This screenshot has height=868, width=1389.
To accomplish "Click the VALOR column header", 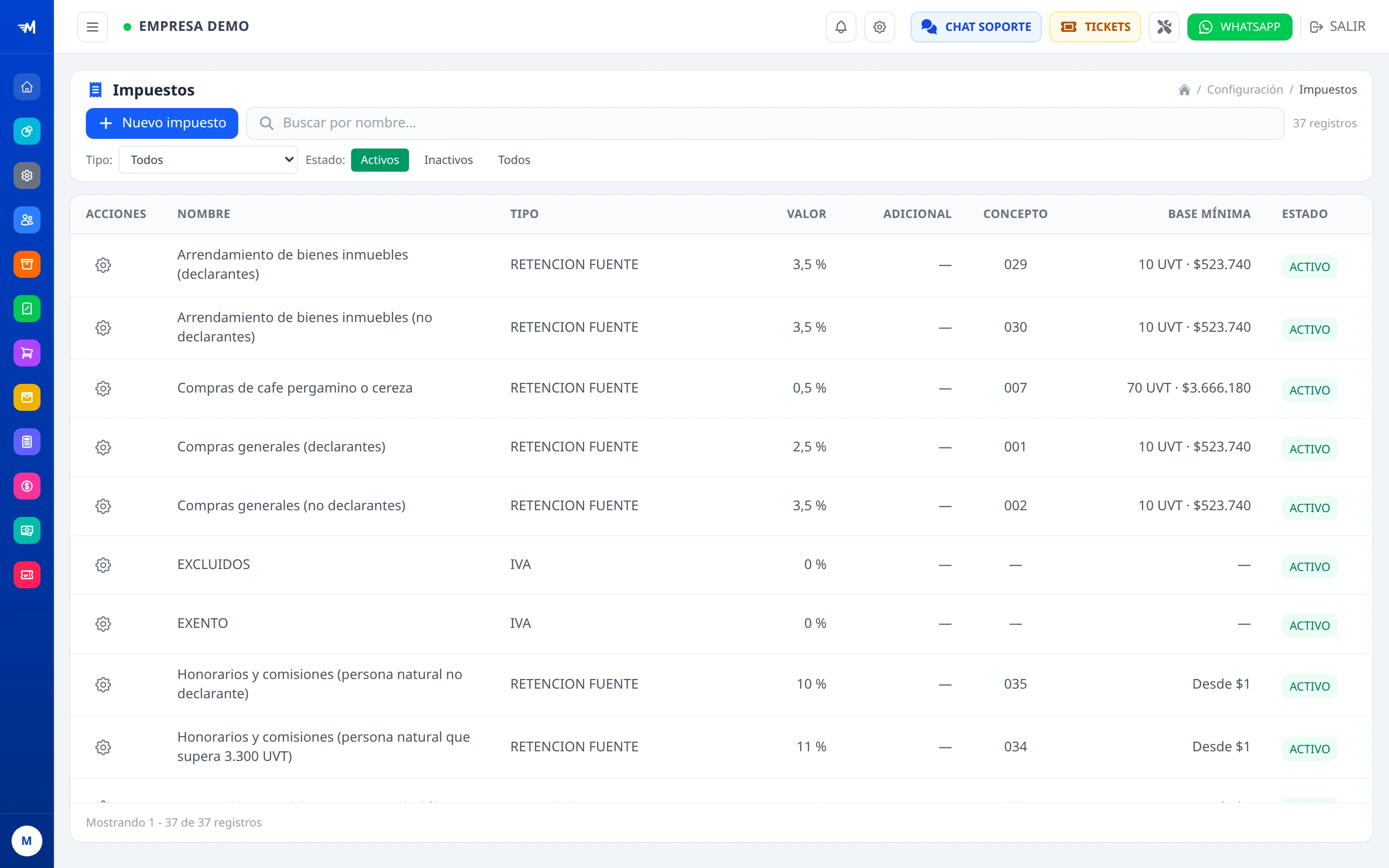I will tap(806, 214).
